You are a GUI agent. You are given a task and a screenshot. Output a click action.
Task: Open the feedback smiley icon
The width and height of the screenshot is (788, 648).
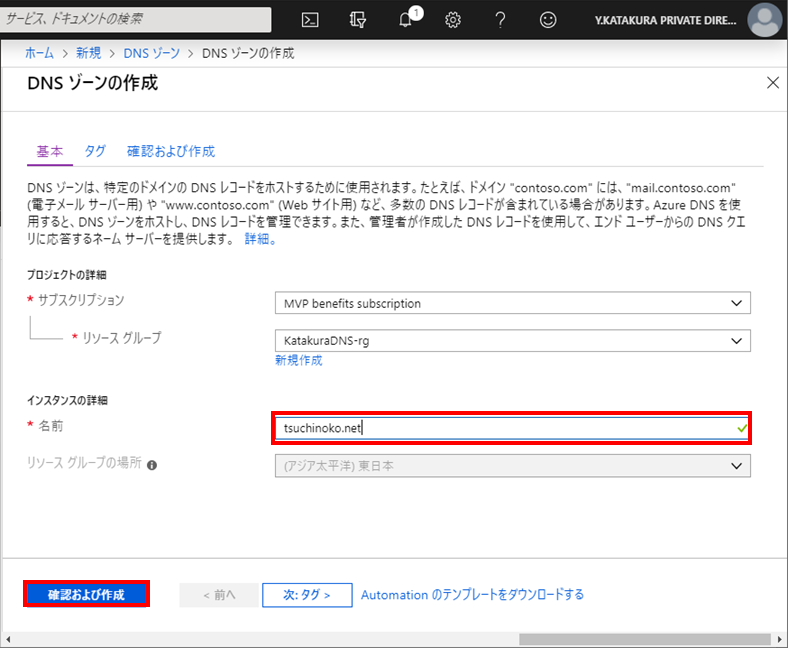548,20
